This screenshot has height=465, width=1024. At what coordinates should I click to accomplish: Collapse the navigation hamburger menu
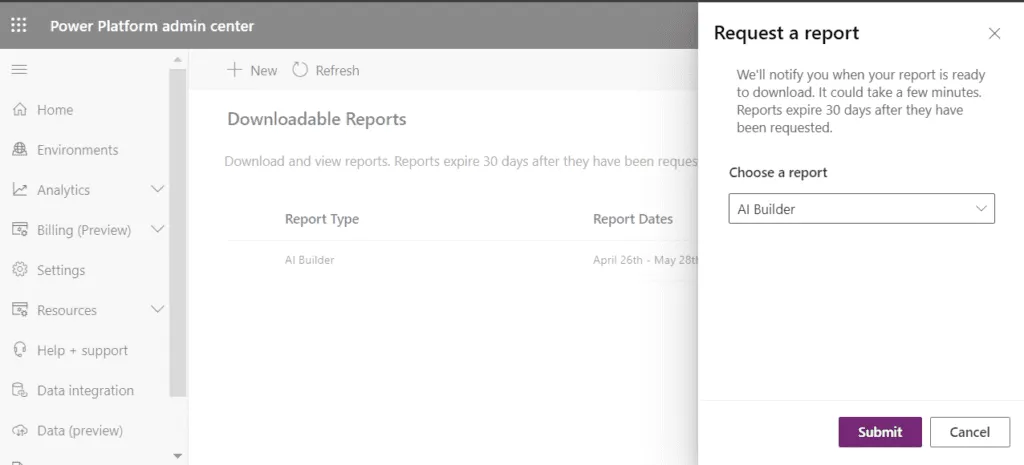[x=19, y=69]
